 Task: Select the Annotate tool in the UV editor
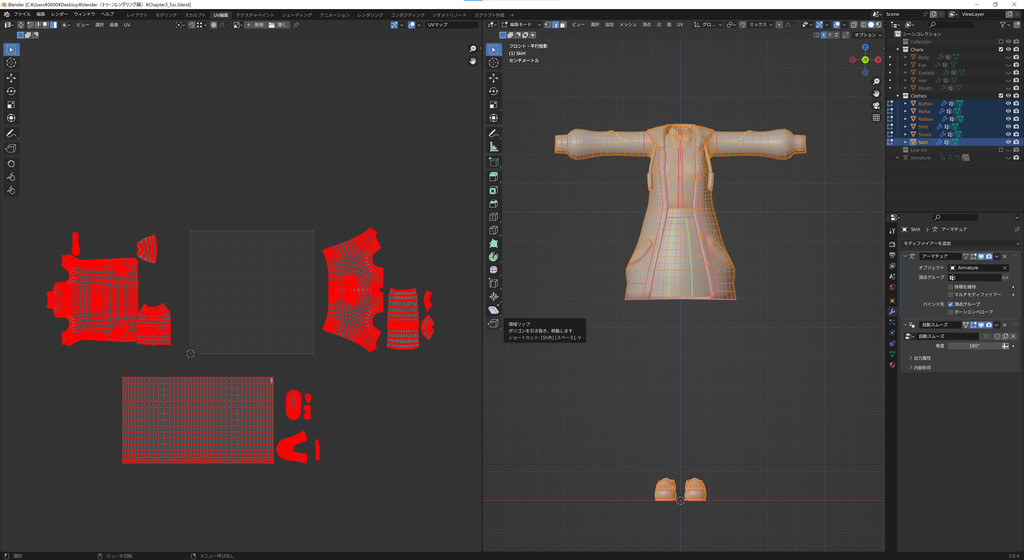point(11,133)
